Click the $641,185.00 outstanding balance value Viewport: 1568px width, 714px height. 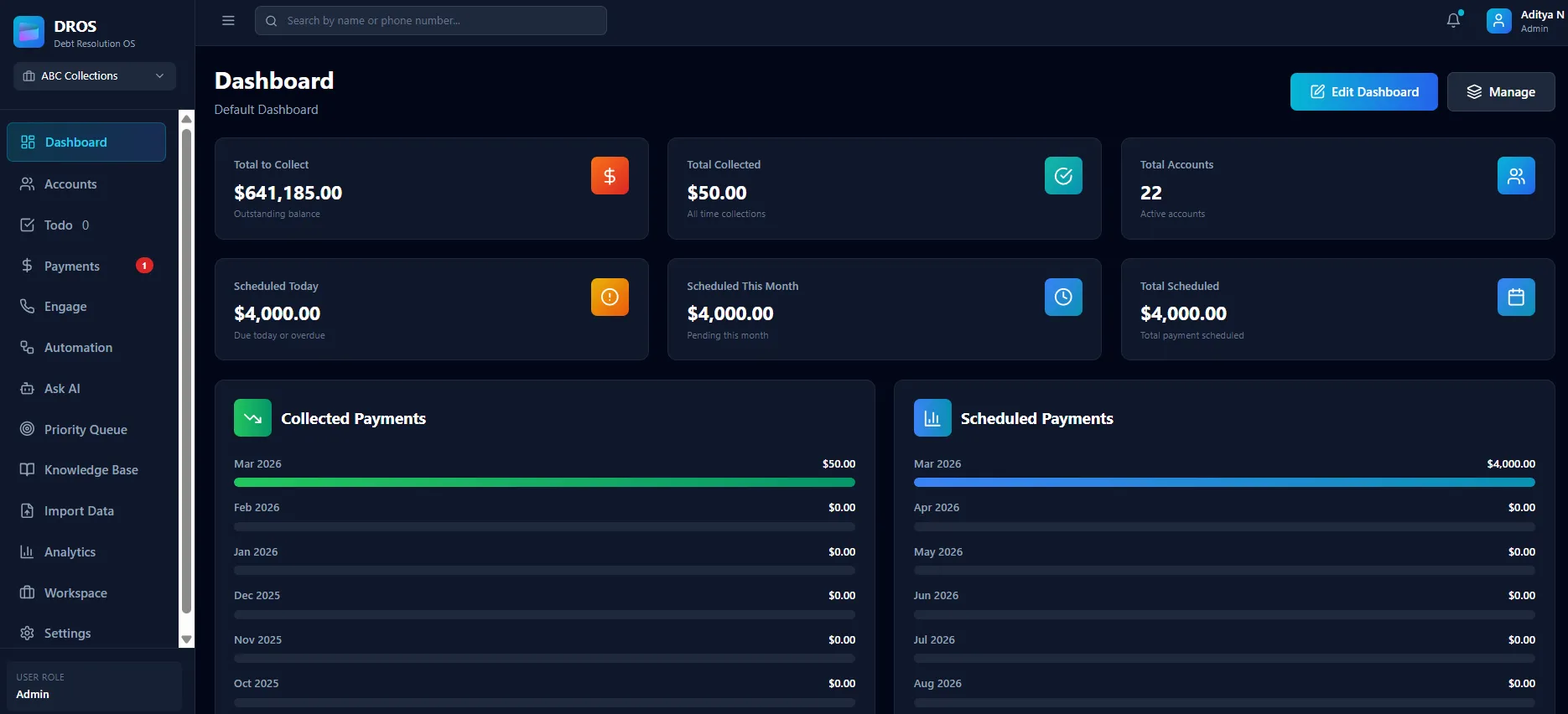(x=288, y=194)
